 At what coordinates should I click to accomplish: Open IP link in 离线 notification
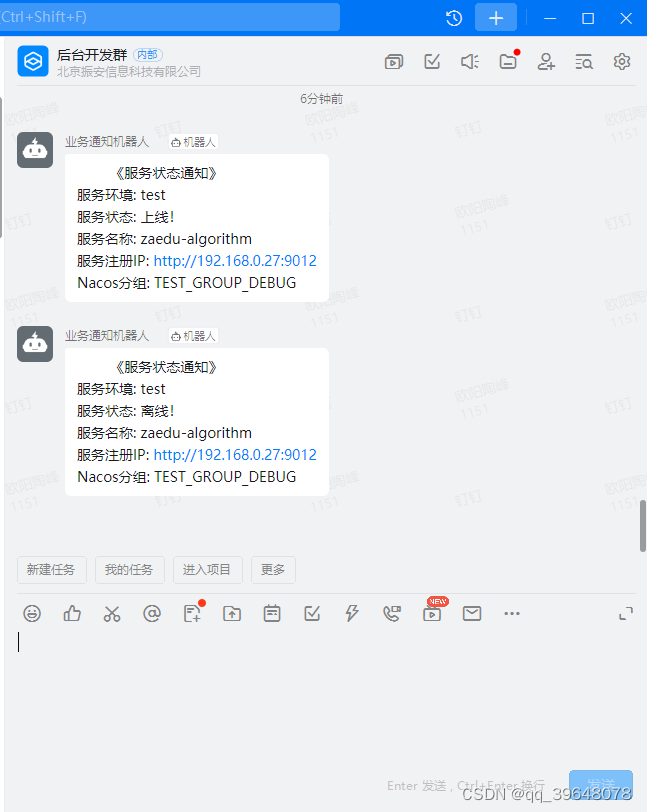(x=235, y=455)
